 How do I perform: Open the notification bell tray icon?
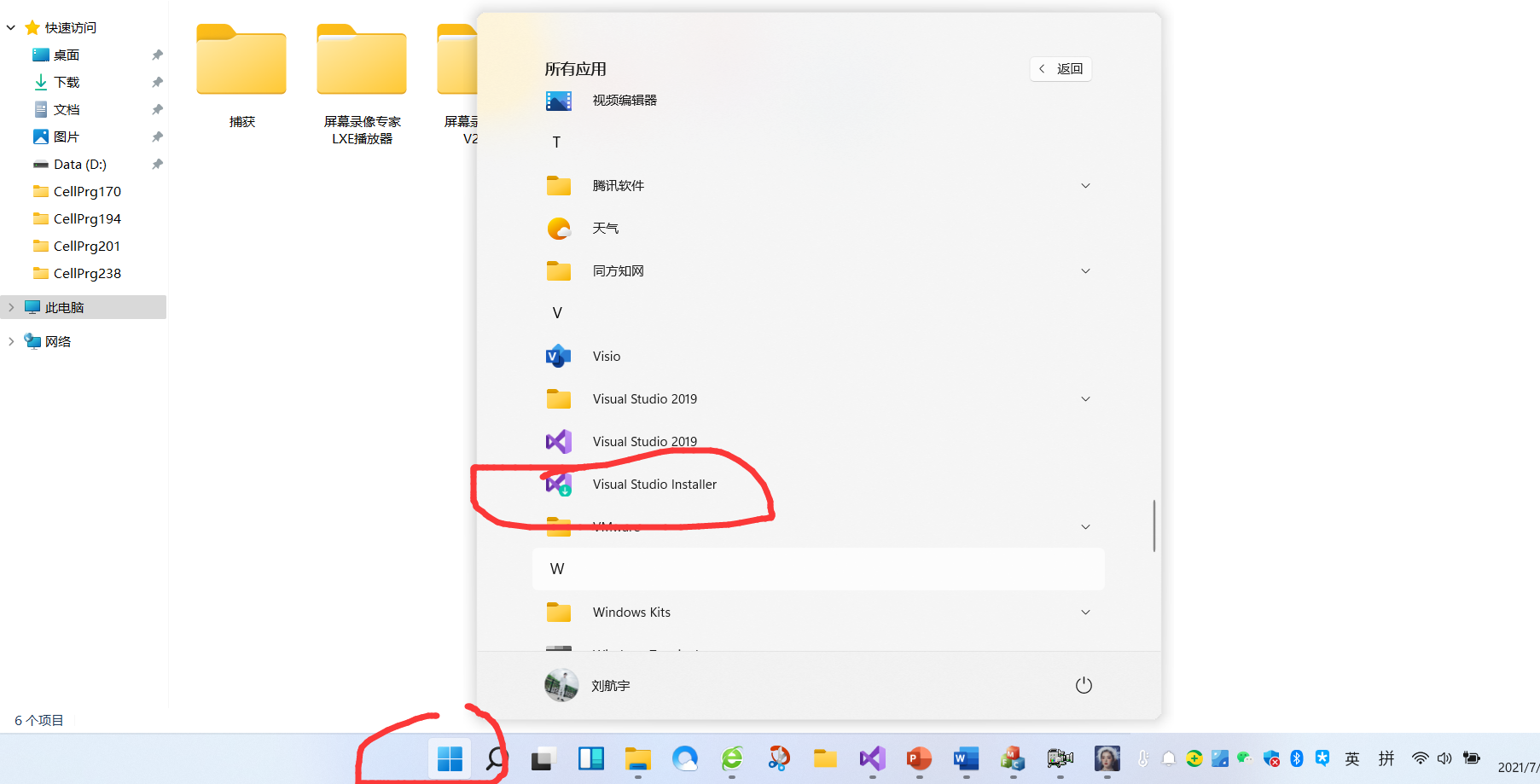[x=1169, y=758]
